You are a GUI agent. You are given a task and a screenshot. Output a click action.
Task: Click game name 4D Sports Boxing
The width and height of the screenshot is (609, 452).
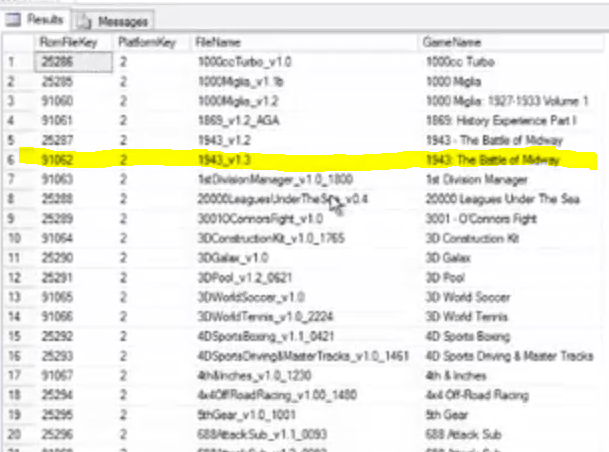pos(468,336)
